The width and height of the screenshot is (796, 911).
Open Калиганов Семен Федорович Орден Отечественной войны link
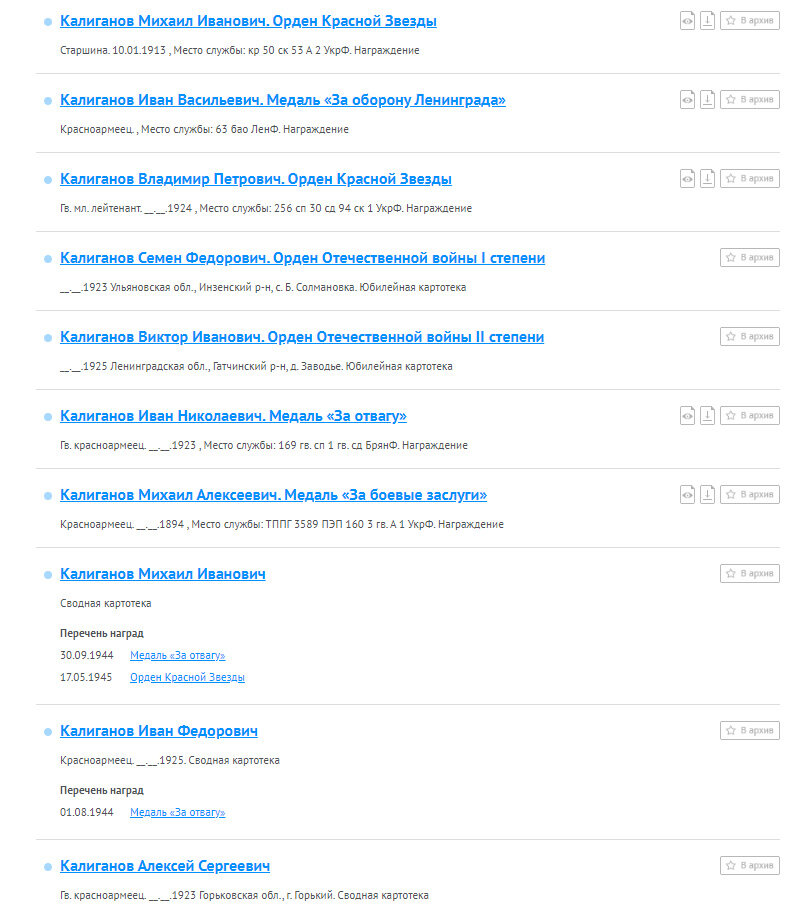[302, 258]
